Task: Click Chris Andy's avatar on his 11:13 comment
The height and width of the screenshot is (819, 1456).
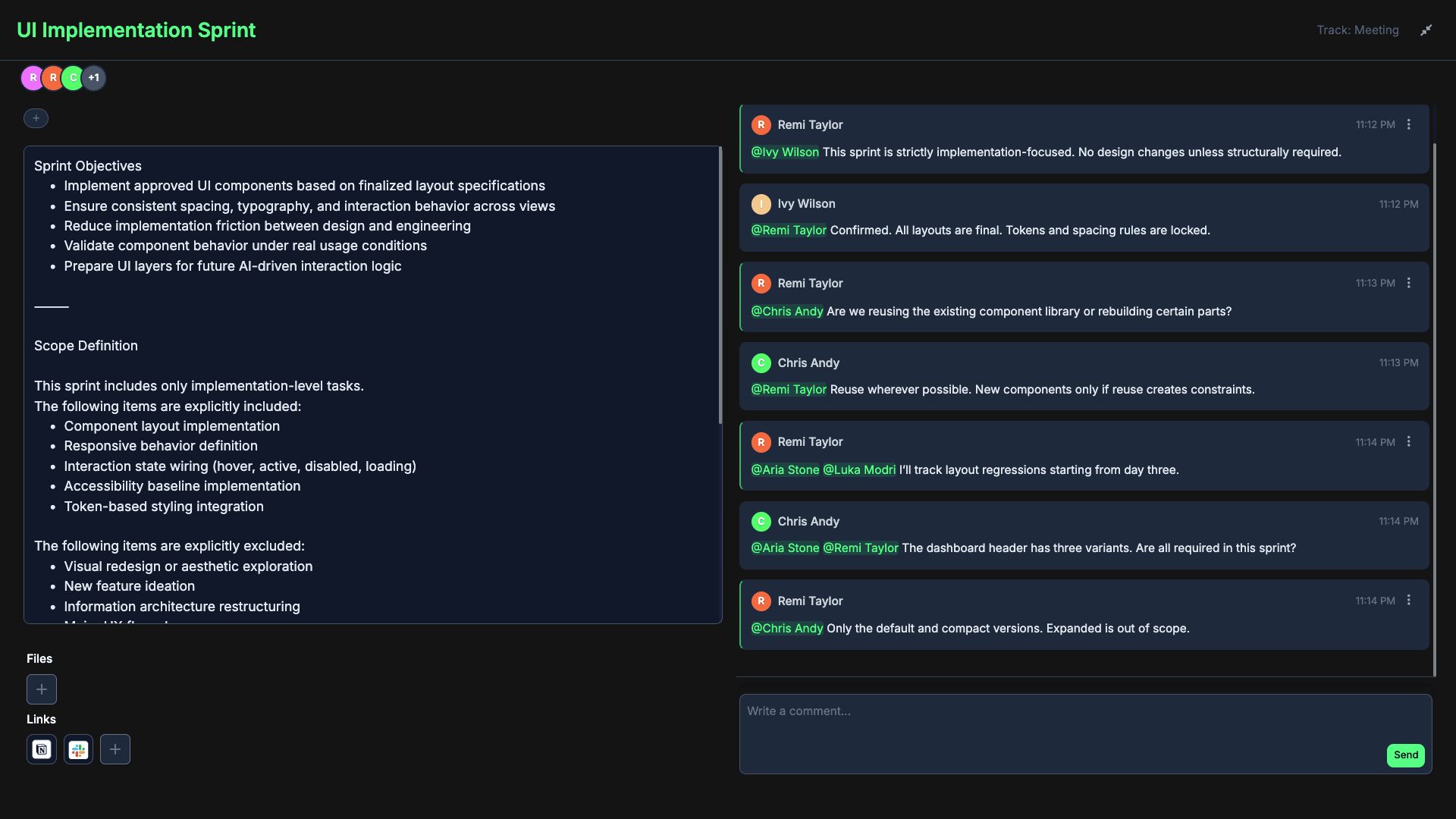Action: (761, 362)
